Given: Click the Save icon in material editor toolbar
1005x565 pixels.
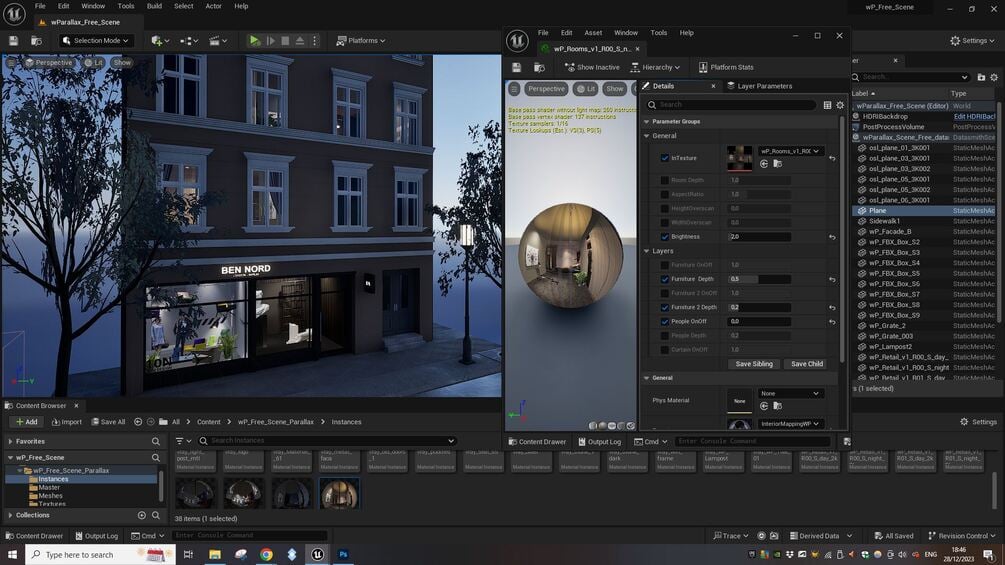Looking at the screenshot, I should click(517, 67).
